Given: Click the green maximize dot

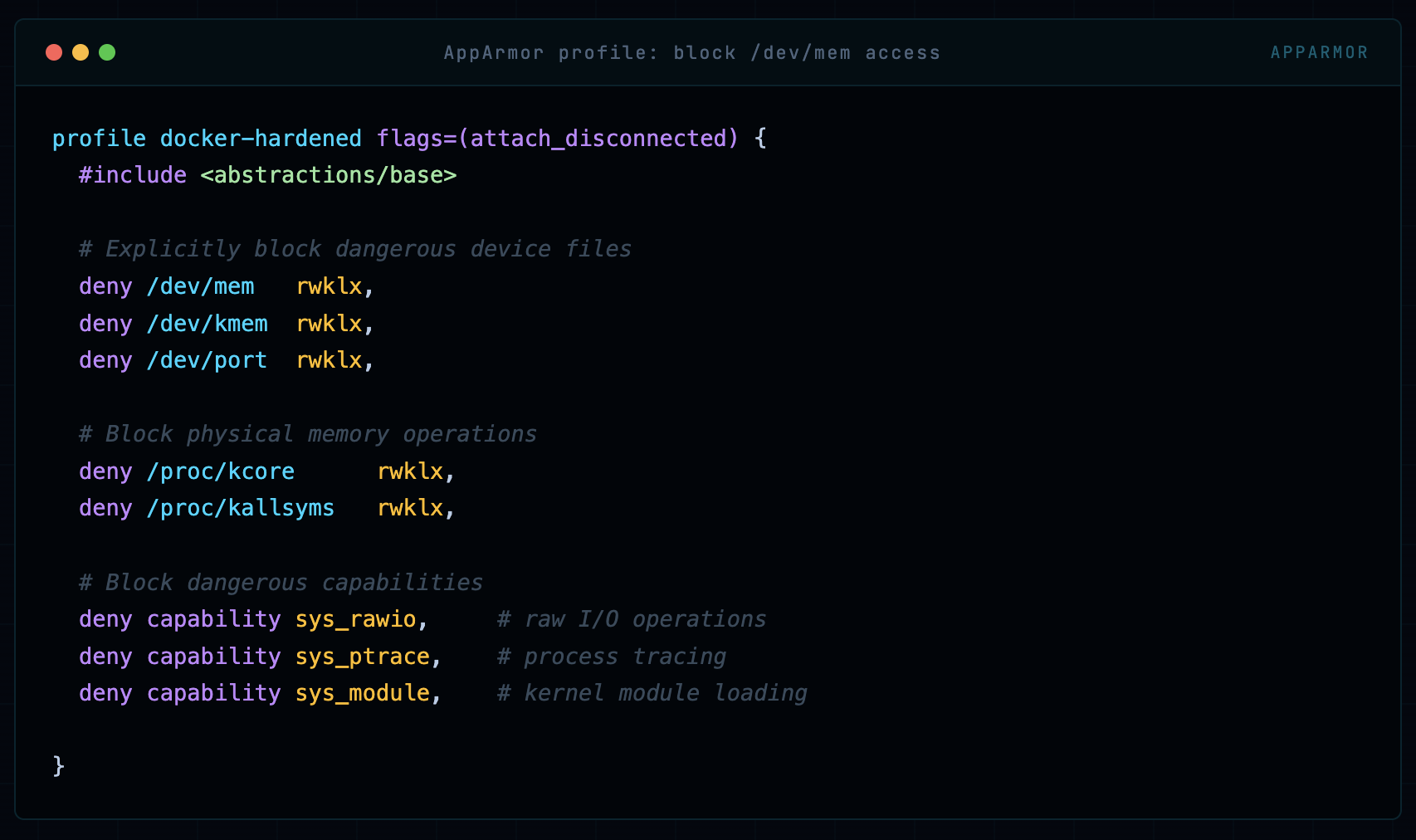Looking at the screenshot, I should point(107,52).
